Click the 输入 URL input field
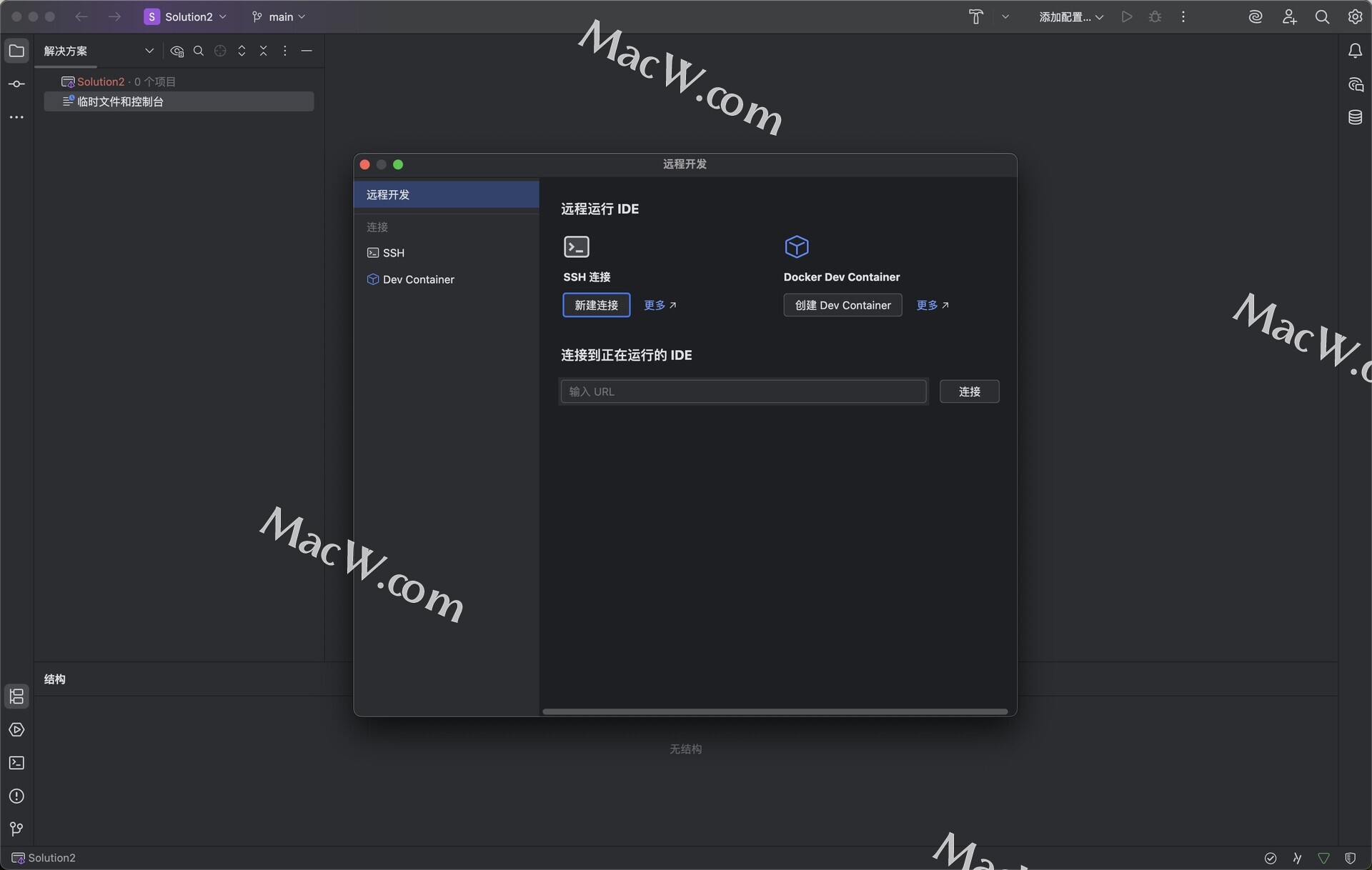 tap(743, 391)
